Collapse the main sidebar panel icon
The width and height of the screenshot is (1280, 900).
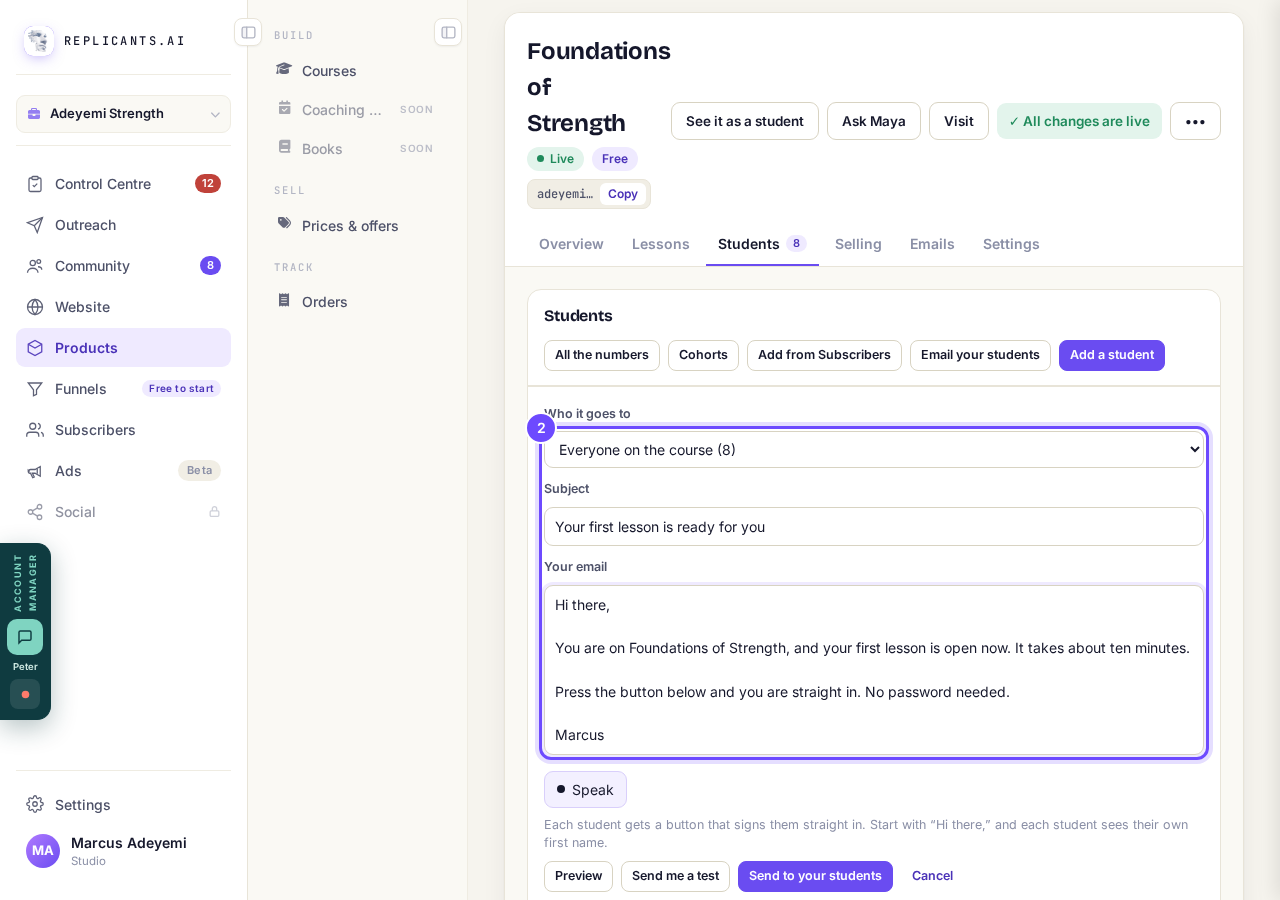point(248,32)
